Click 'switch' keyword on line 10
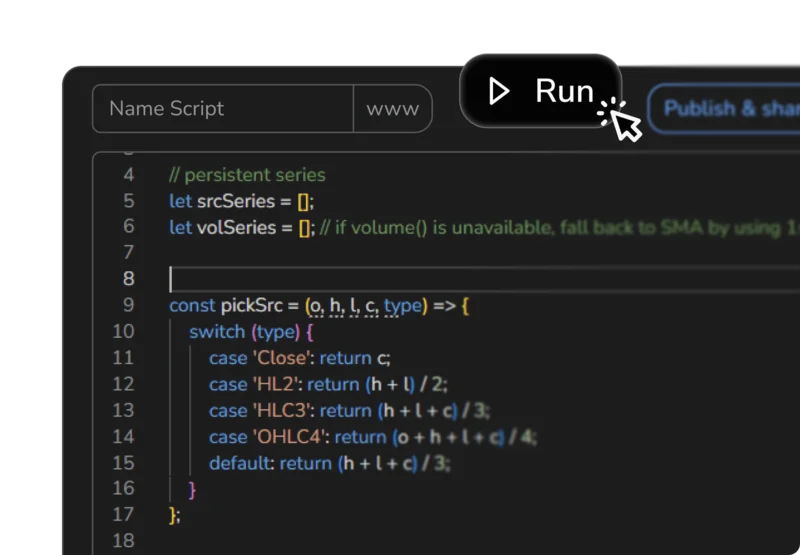The image size is (800, 555). coord(217,332)
